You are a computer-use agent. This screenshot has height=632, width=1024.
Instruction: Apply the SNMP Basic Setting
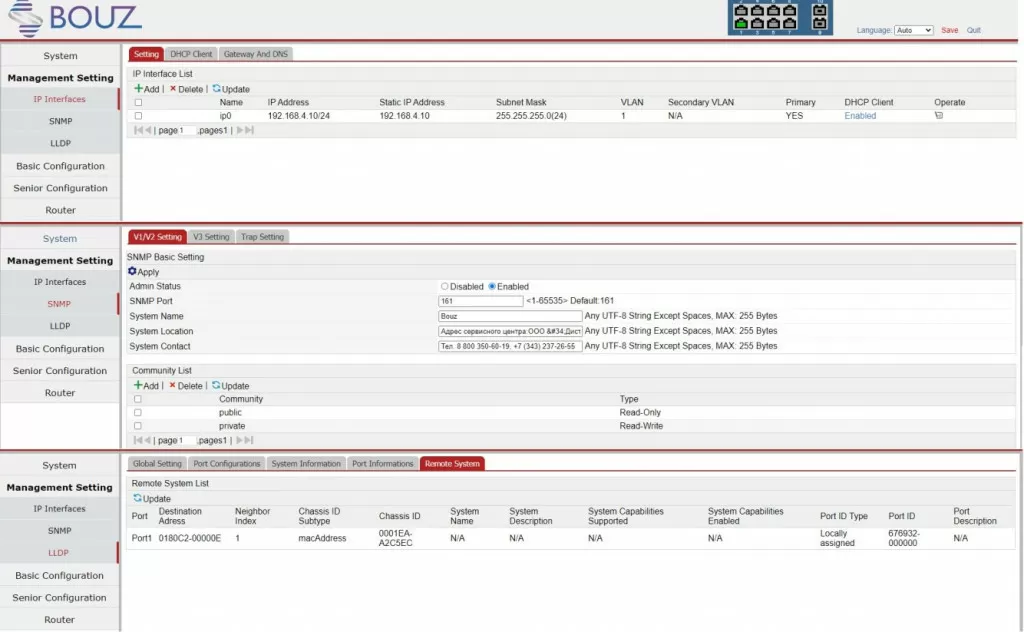pos(144,272)
